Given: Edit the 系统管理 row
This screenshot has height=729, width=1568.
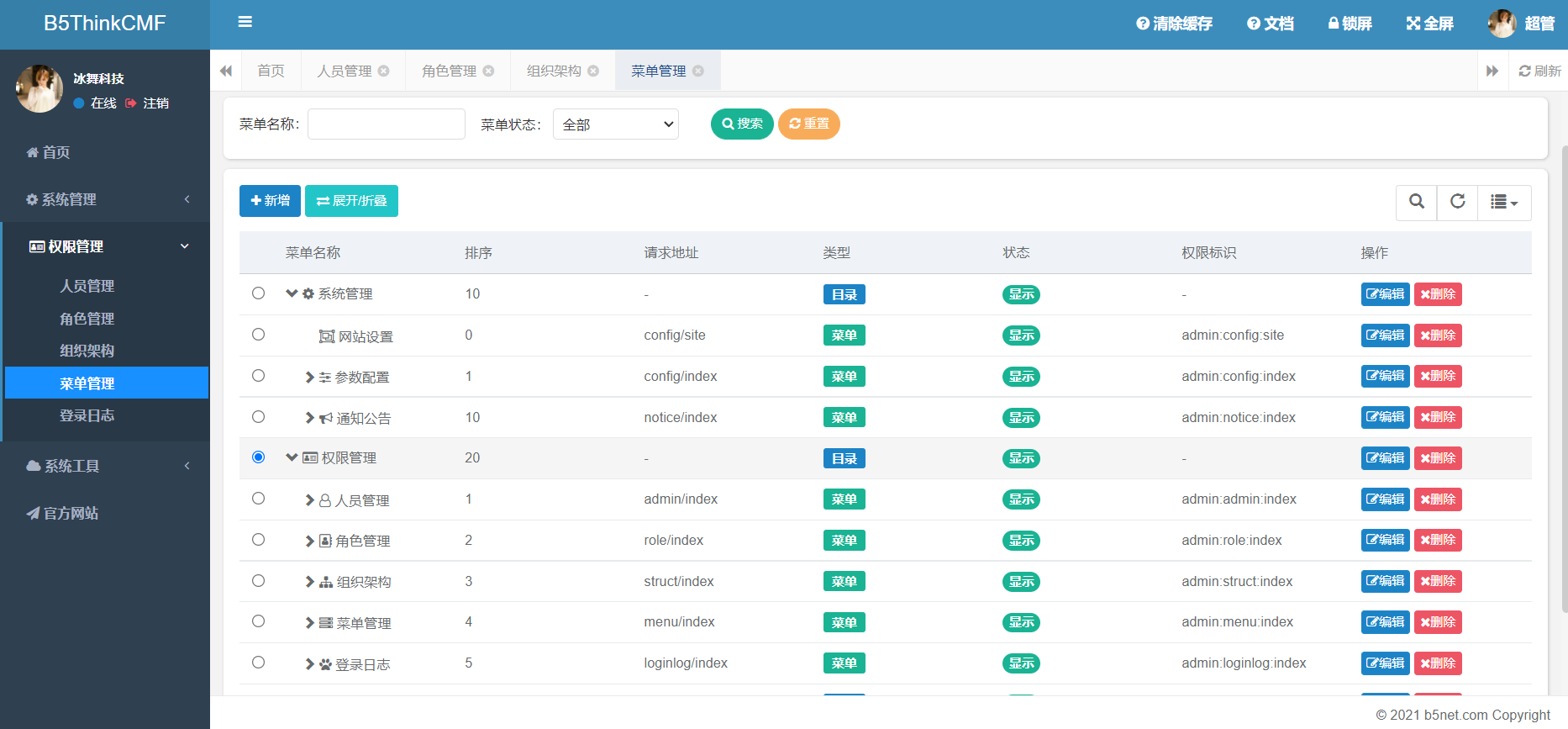Looking at the screenshot, I should (x=1385, y=294).
